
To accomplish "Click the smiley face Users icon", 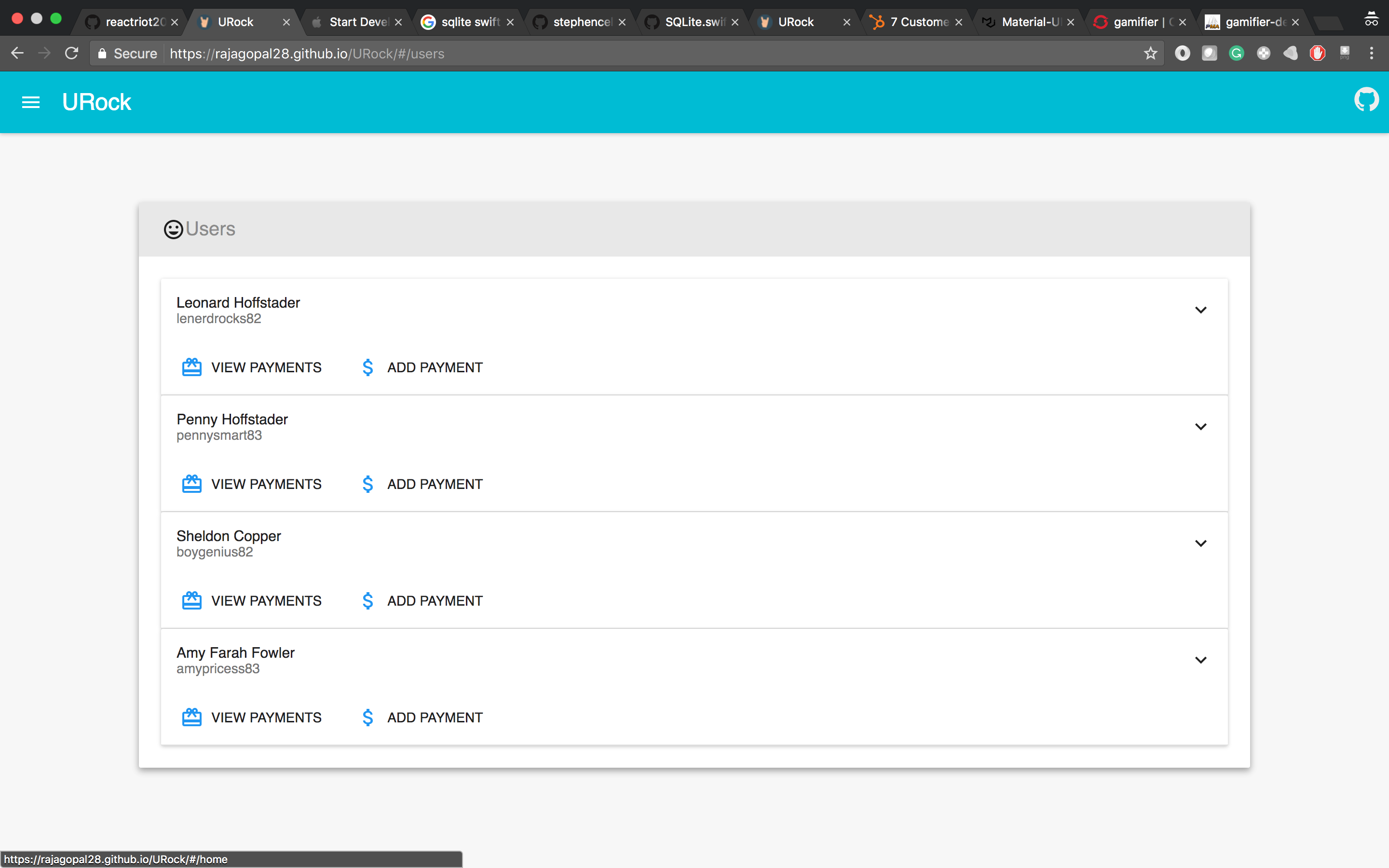I will [173, 229].
